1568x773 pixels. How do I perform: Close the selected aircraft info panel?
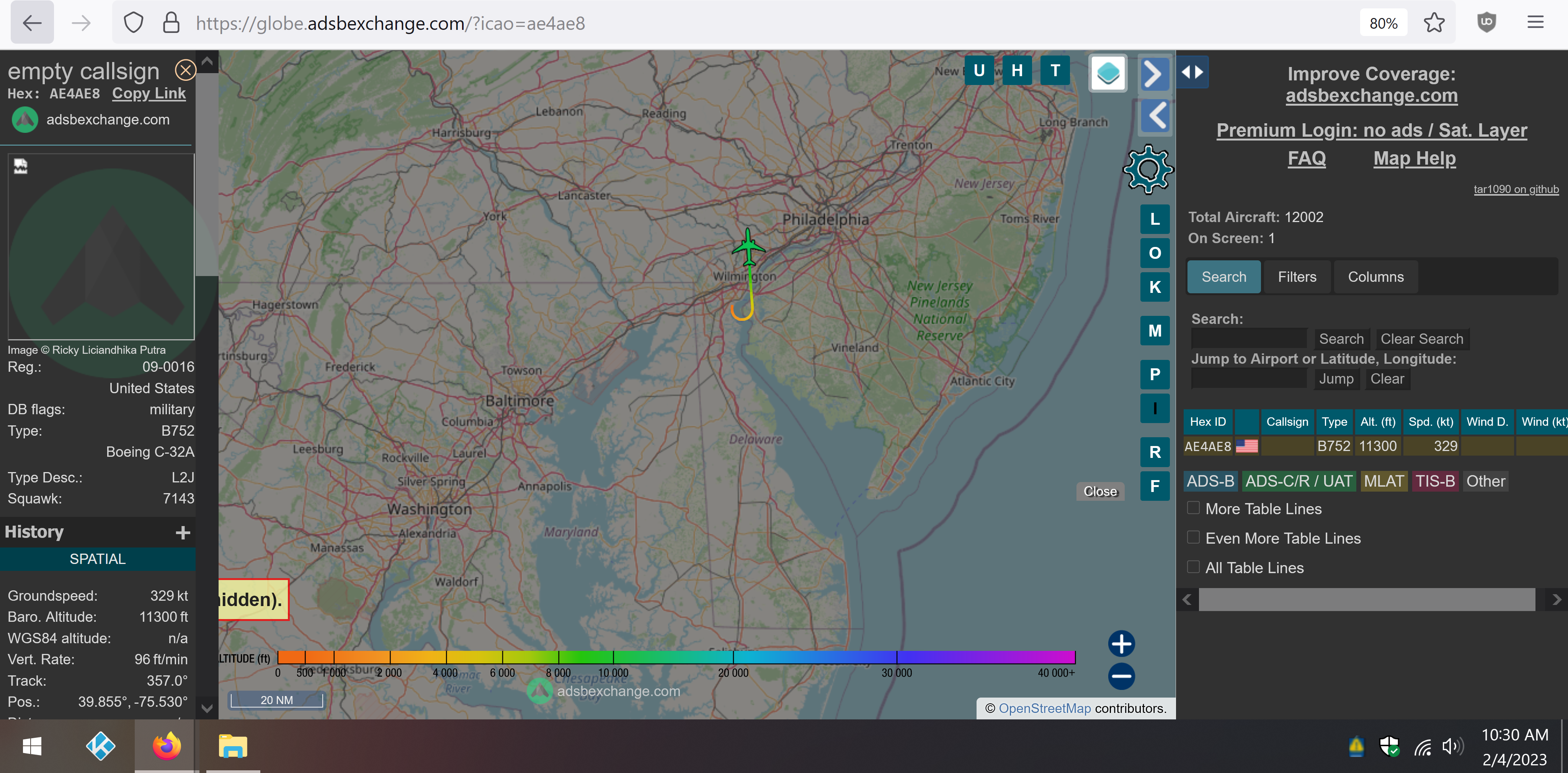pos(186,70)
